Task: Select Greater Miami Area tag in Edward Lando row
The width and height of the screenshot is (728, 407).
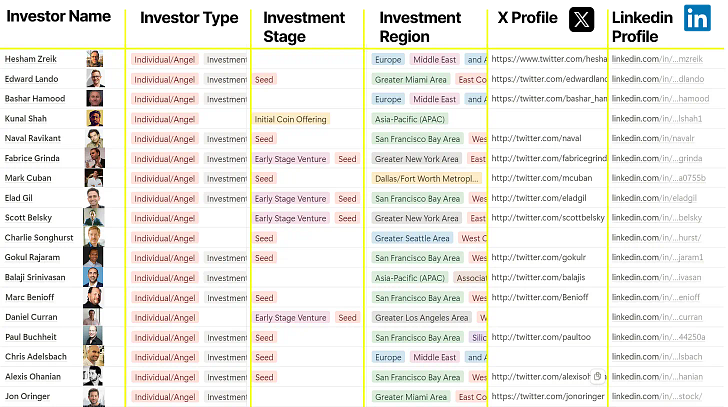Action: point(411,80)
